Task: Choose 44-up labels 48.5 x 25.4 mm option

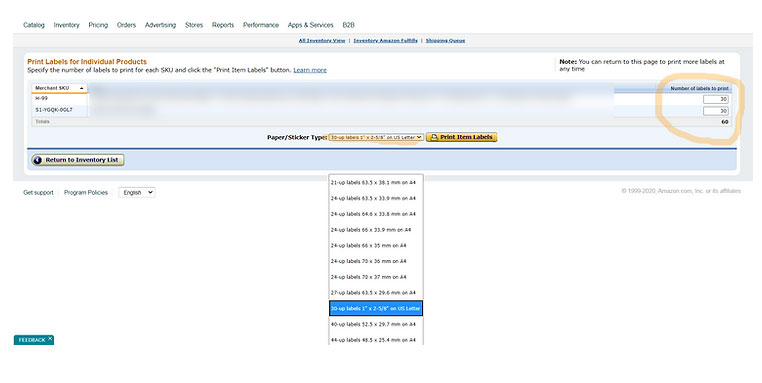Action: [376, 339]
